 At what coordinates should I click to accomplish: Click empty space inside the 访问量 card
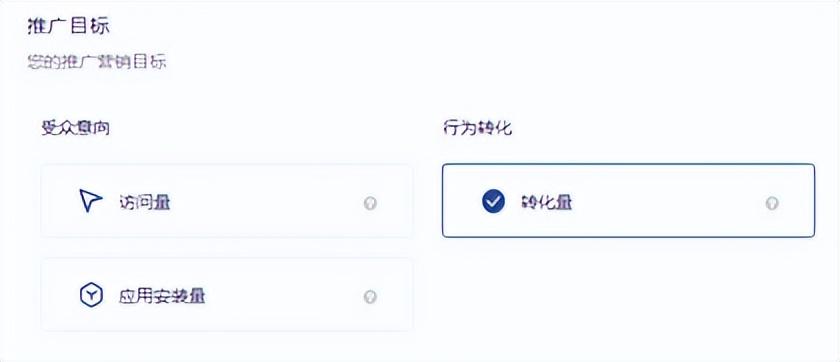click(268, 201)
